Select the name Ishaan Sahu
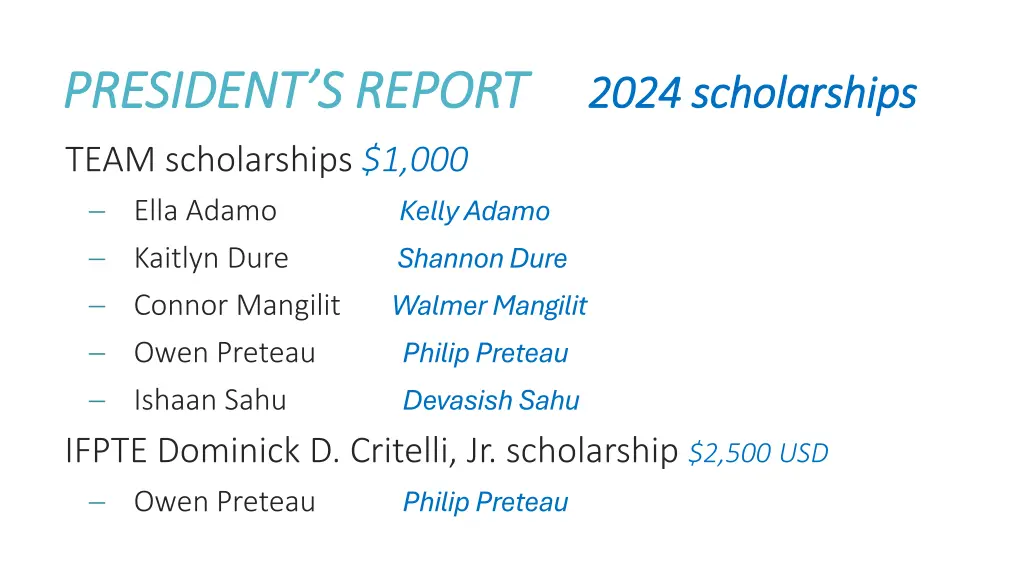 click(210, 400)
